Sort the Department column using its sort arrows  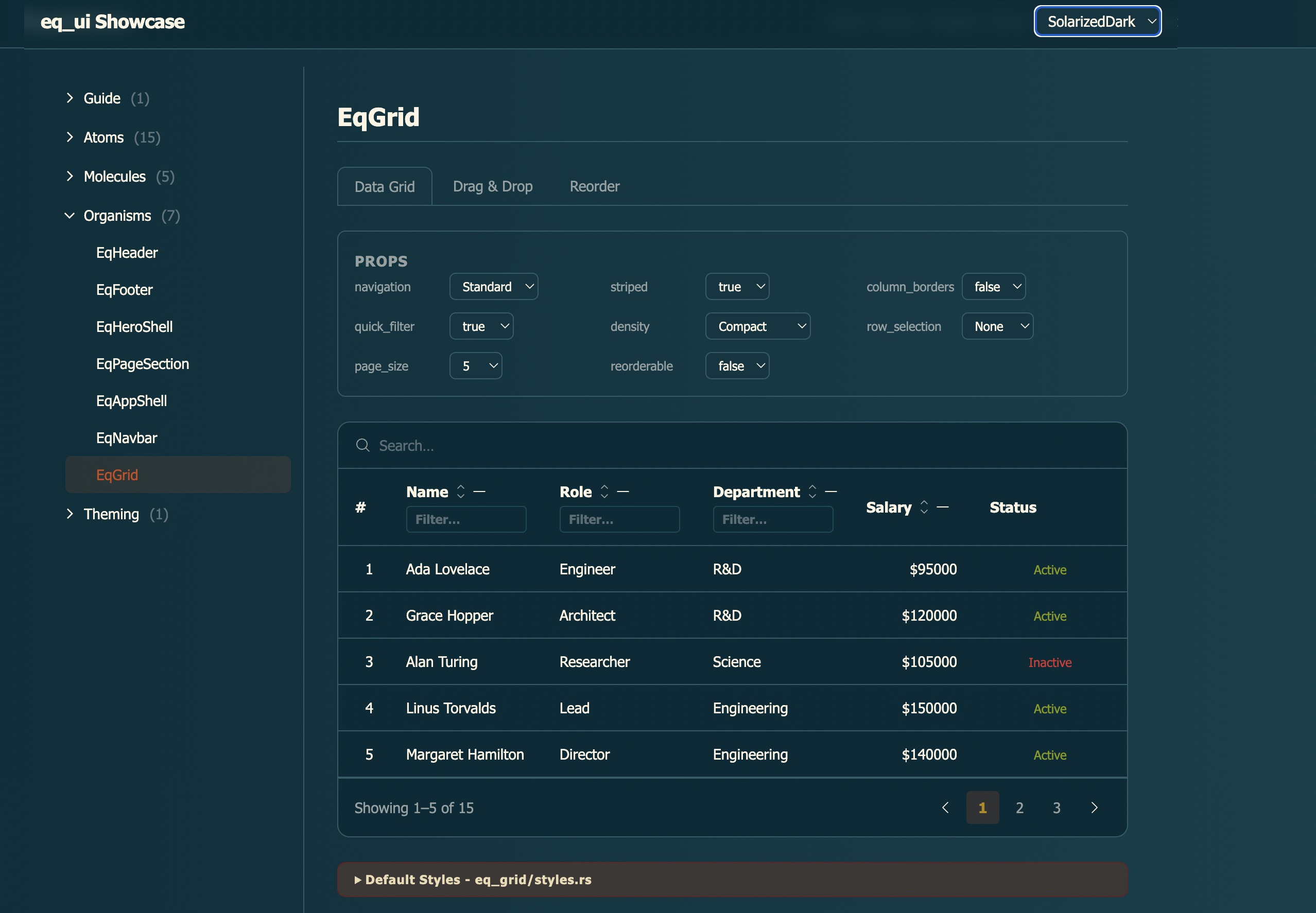[812, 491]
